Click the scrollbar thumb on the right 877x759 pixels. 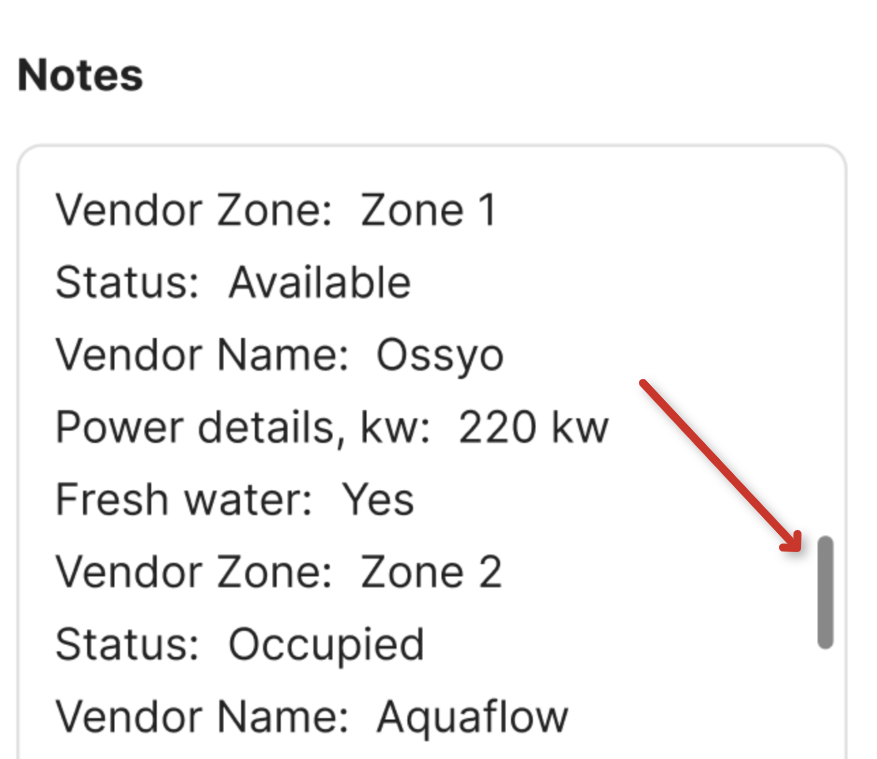824,590
